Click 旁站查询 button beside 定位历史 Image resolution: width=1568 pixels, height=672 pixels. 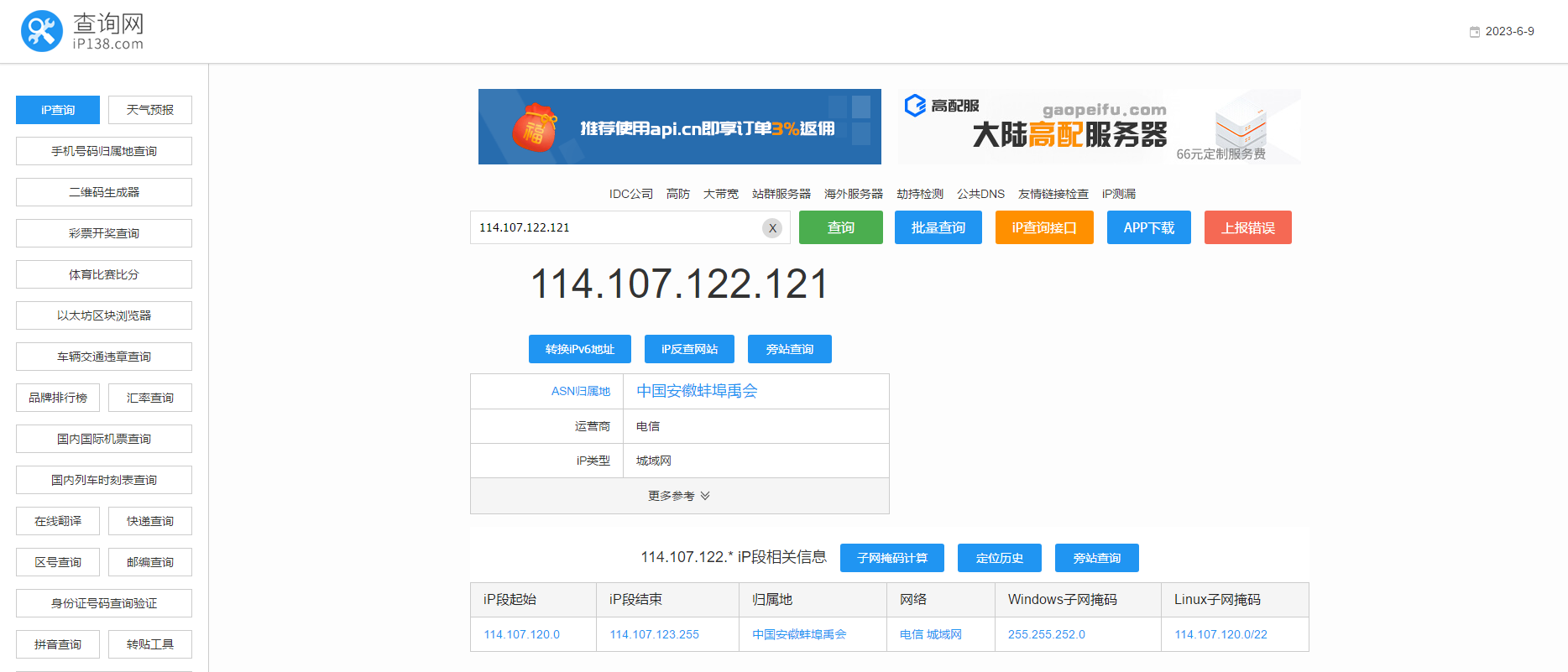(1097, 558)
